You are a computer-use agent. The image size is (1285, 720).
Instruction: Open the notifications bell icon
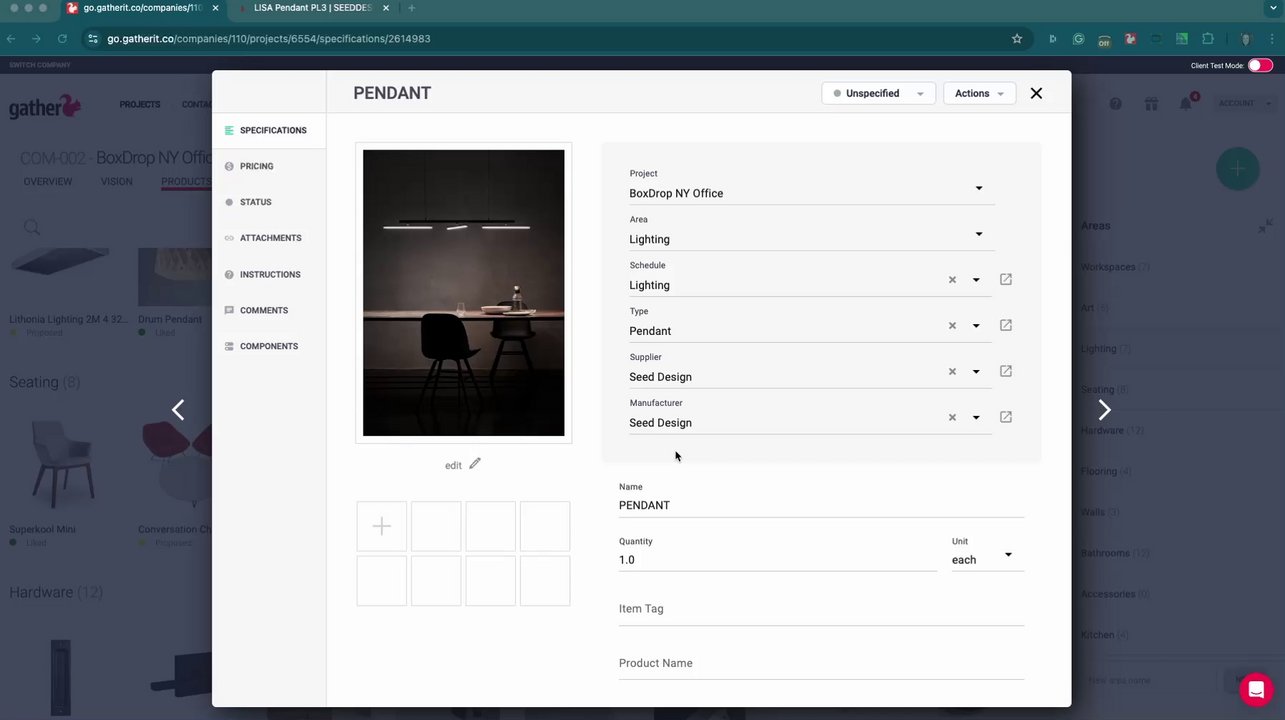[x=1186, y=104]
